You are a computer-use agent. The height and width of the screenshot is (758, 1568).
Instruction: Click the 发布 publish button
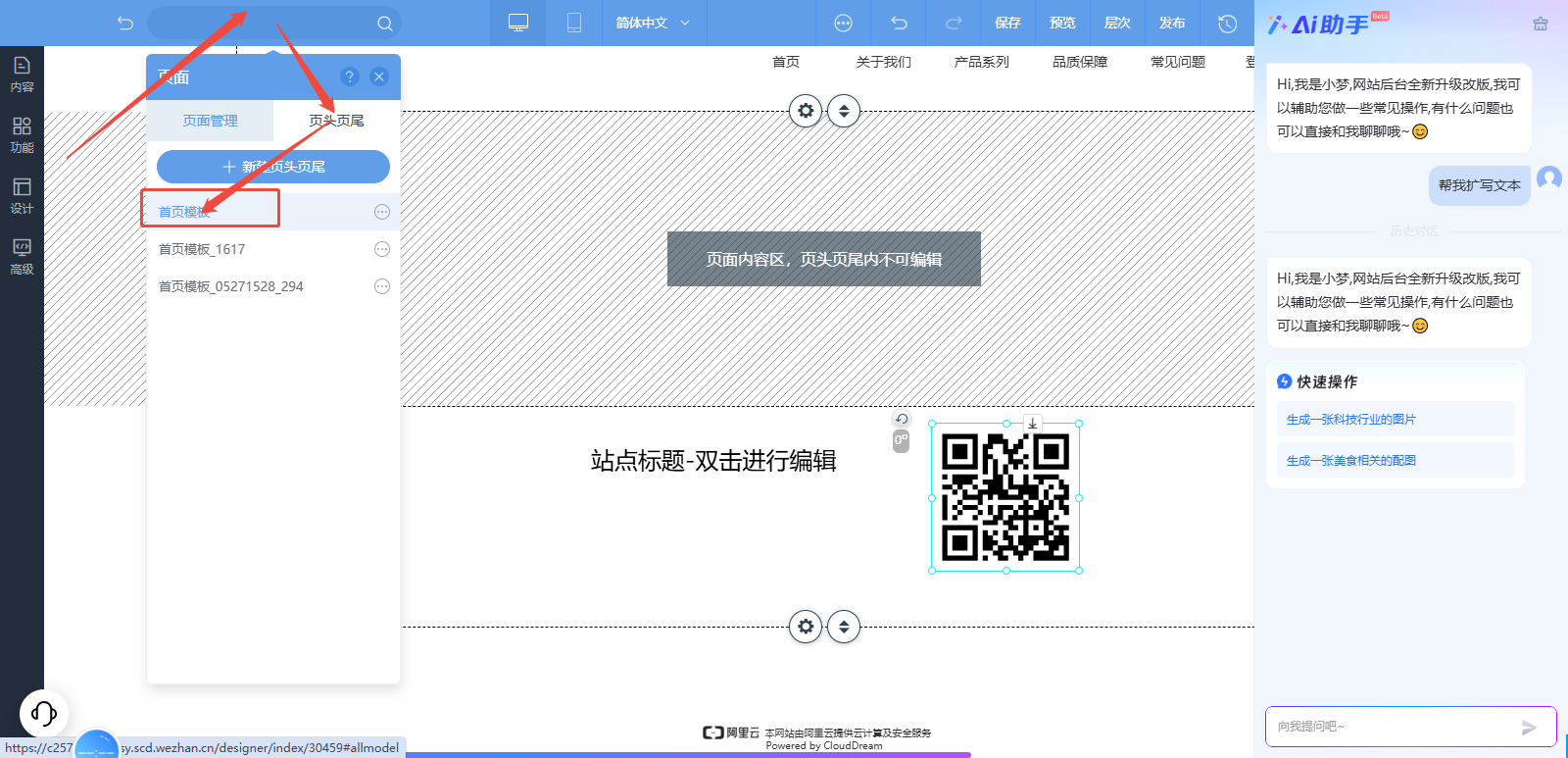pyautogui.click(x=1172, y=23)
